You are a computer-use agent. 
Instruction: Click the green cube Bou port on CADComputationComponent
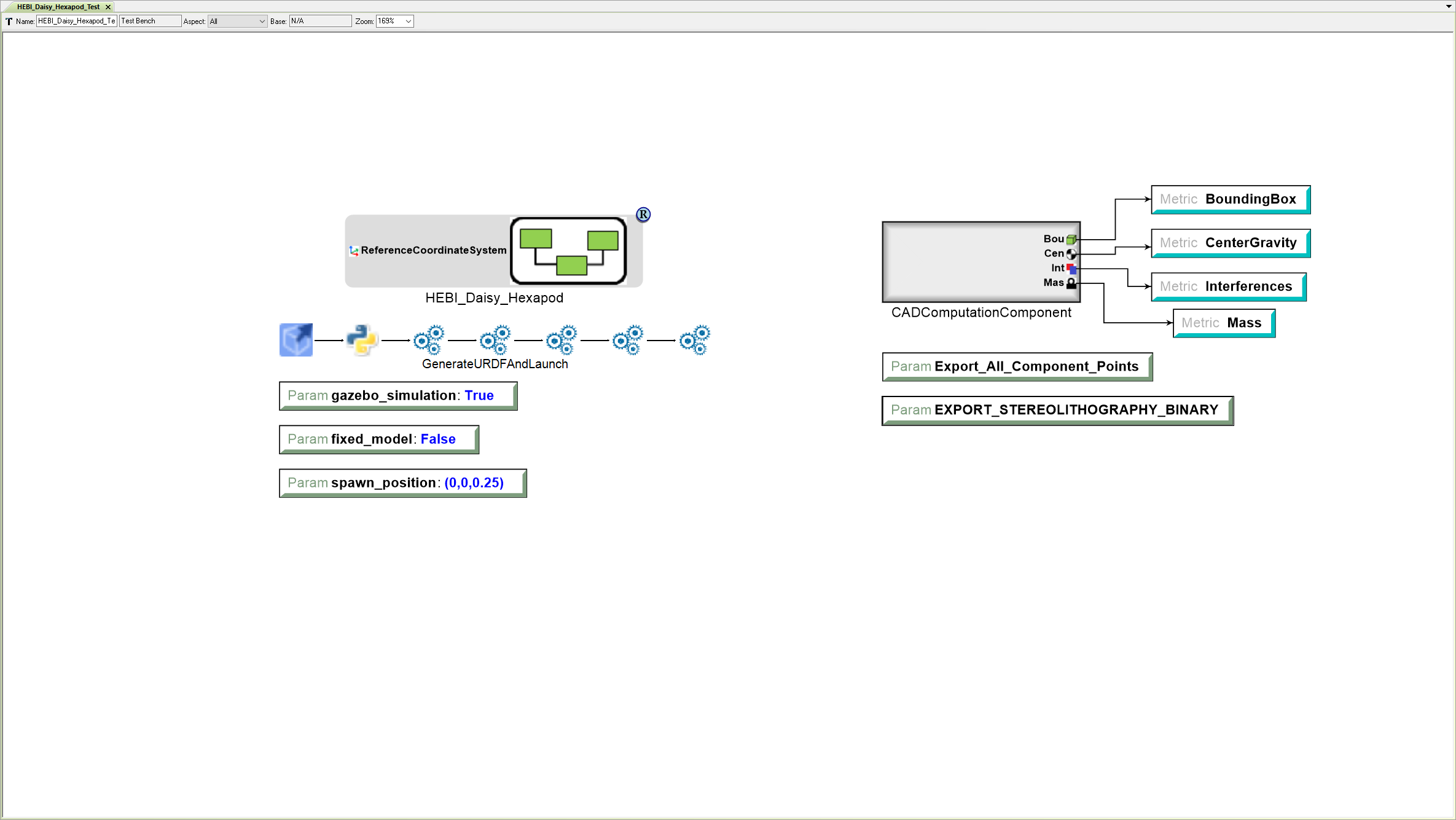click(1071, 239)
